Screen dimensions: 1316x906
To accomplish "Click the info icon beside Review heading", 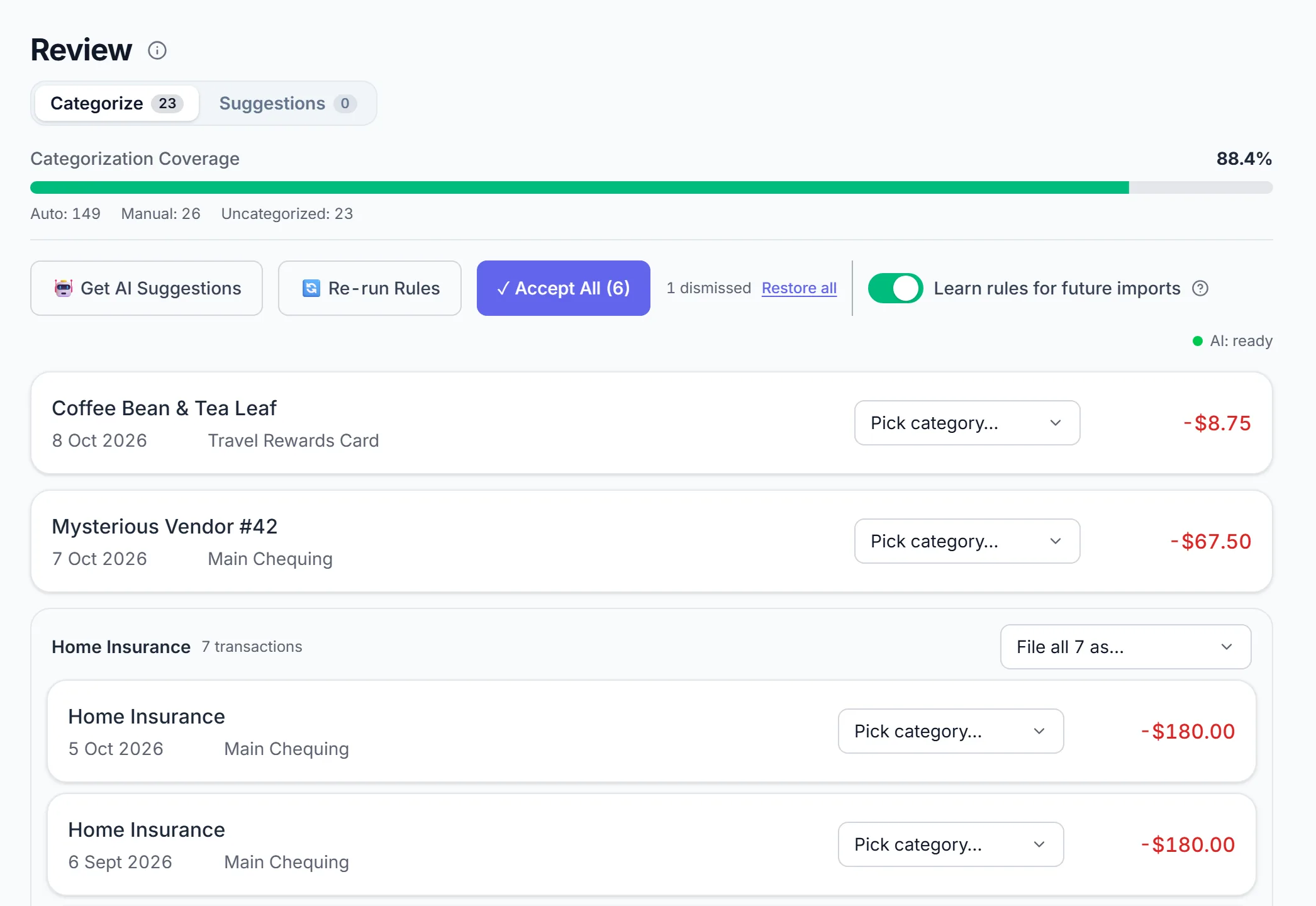I will tap(157, 50).
